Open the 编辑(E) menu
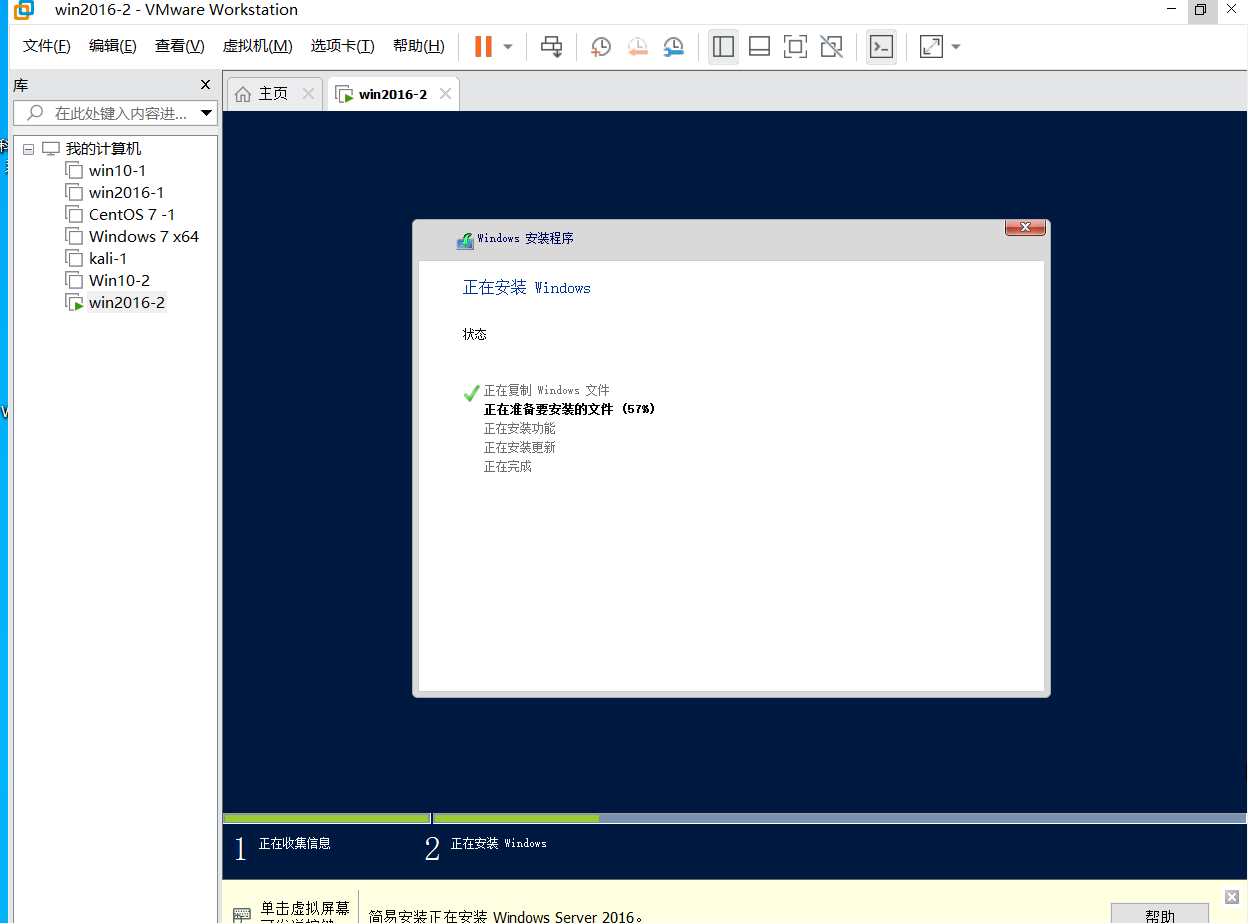 (x=112, y=46)
